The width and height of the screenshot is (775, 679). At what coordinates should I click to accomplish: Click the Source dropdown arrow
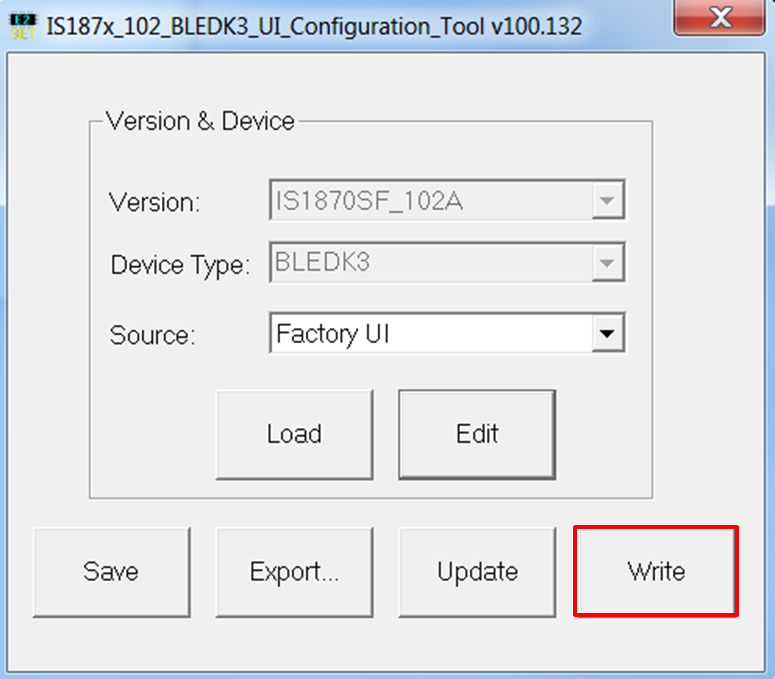coord(606,333)
